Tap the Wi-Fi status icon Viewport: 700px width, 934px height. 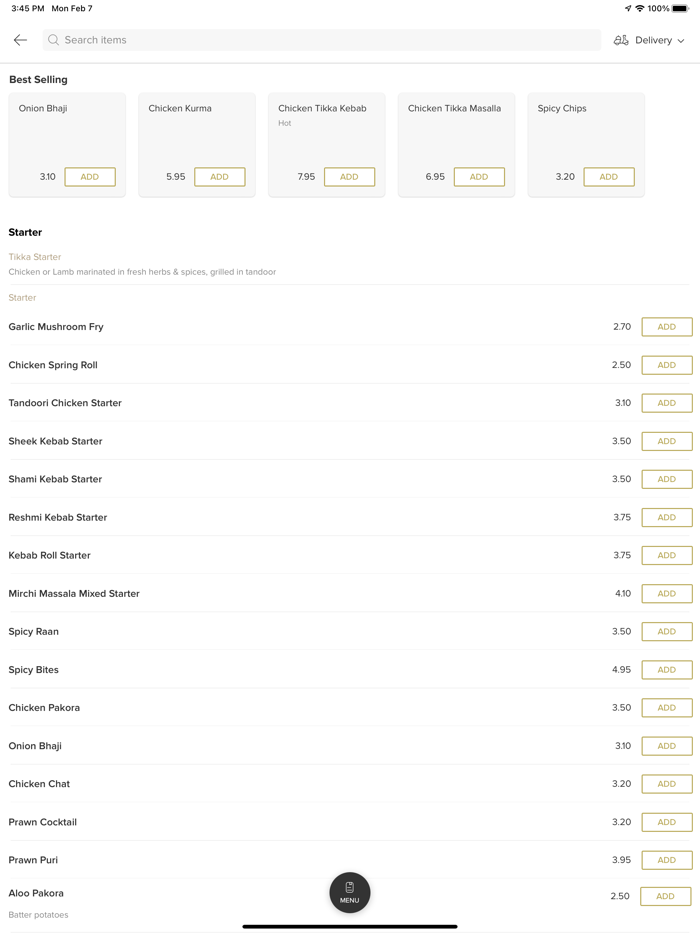tap(640, 9)
